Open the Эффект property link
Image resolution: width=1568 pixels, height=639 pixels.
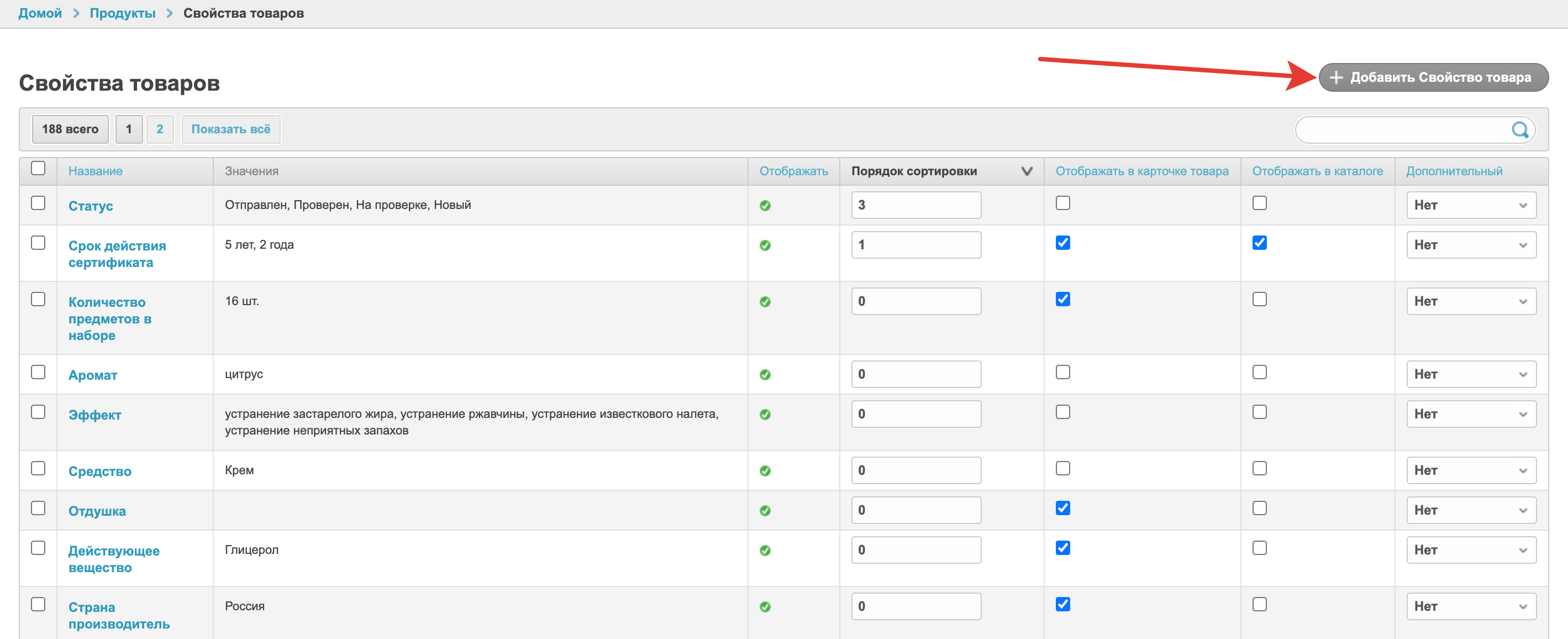point(95,415)
